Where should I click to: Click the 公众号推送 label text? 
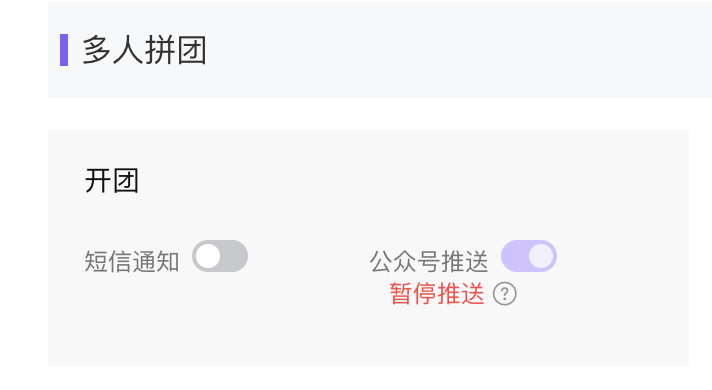point(429,262)
